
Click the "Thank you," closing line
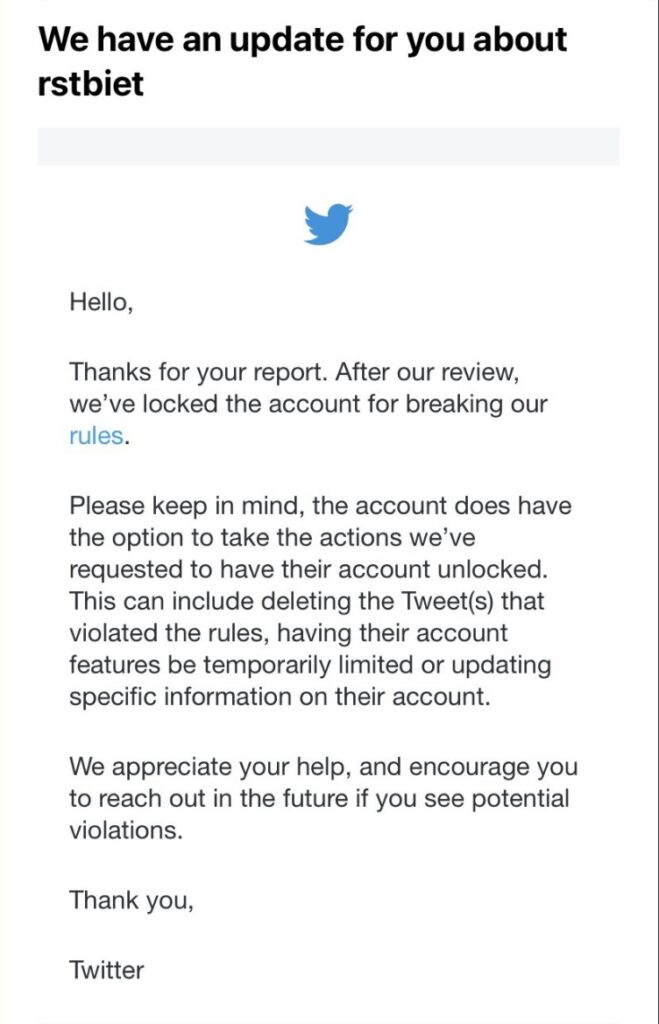[x=131, y=899]
